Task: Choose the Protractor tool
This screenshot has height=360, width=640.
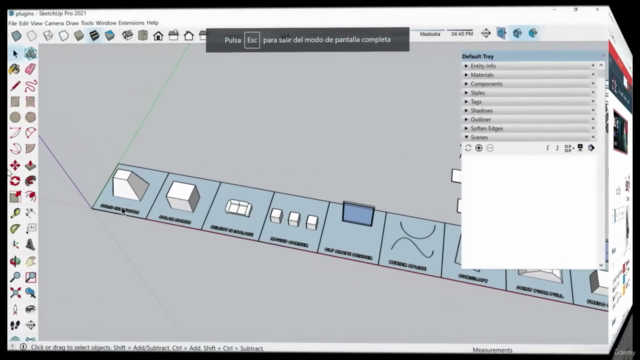Action: coord(15,229)
